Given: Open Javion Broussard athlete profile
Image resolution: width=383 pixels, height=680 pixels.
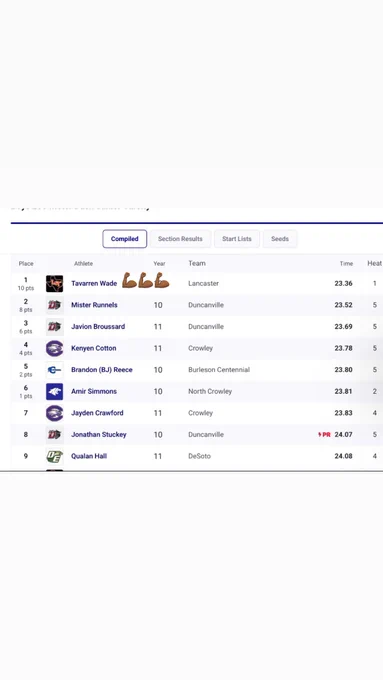Looking at the screenshot, I should point(98,327).
